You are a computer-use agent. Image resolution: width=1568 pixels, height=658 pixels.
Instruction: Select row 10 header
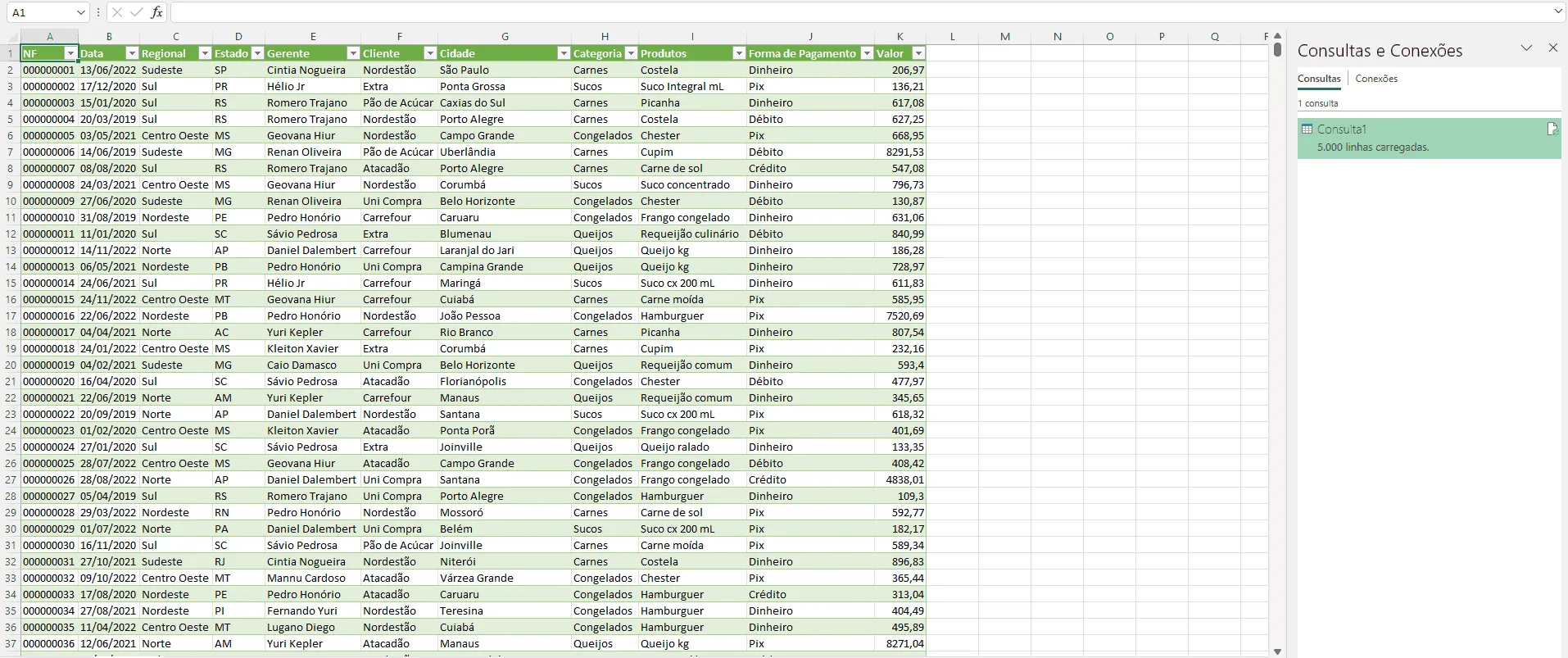pos(11,201)
